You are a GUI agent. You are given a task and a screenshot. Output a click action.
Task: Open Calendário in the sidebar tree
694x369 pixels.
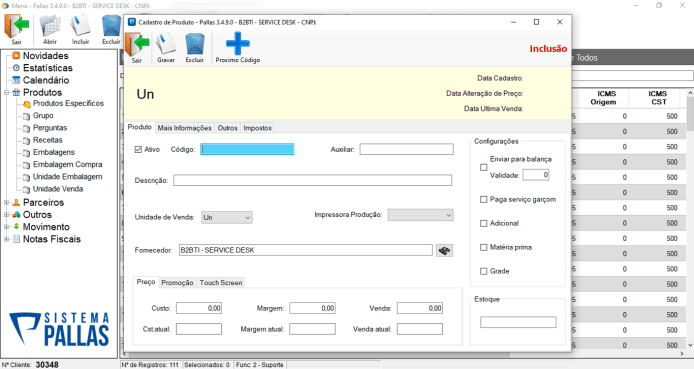(x=46, y=80)
